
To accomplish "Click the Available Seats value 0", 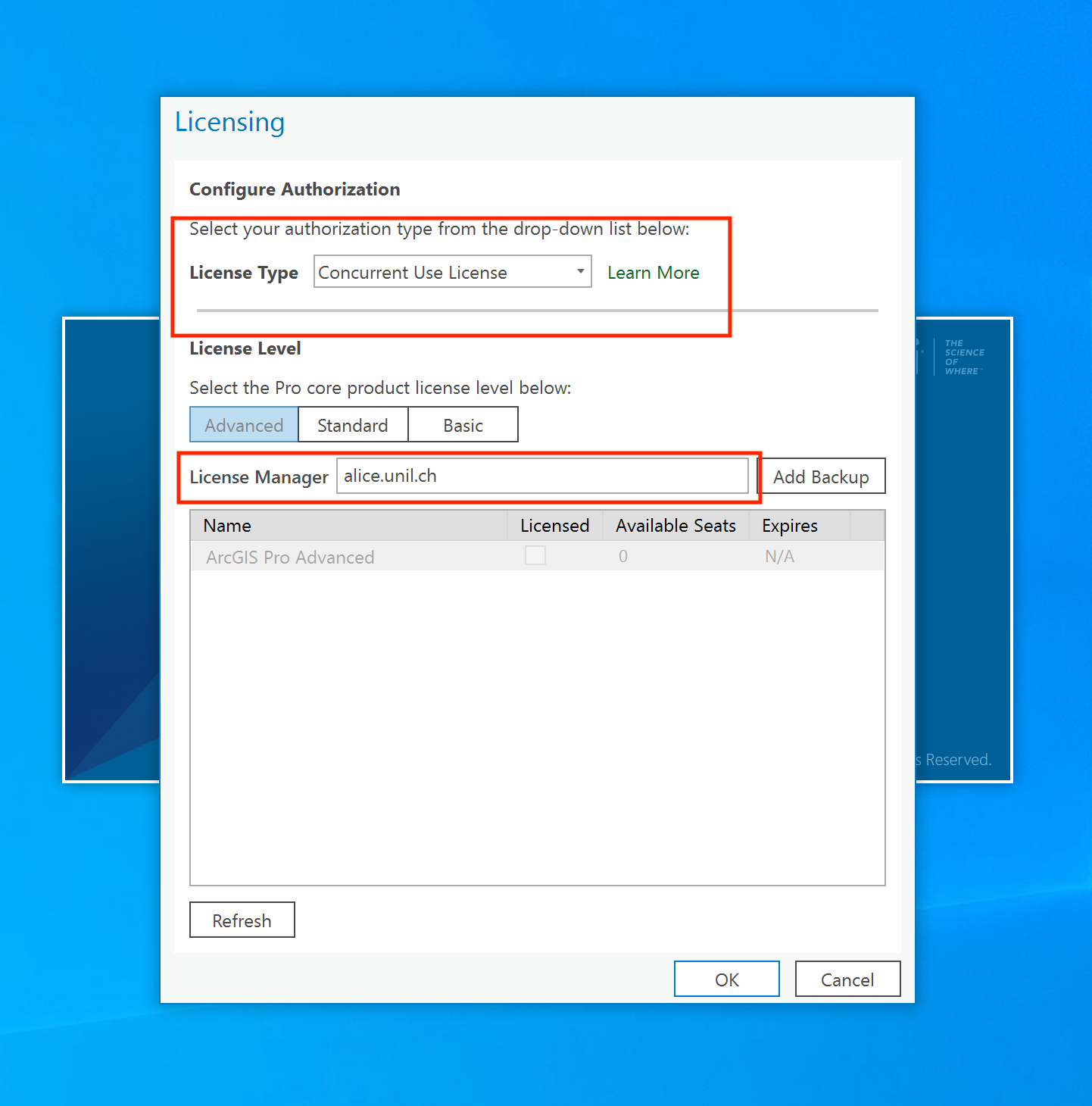I will pyautogui.click(x=623, y=557).
